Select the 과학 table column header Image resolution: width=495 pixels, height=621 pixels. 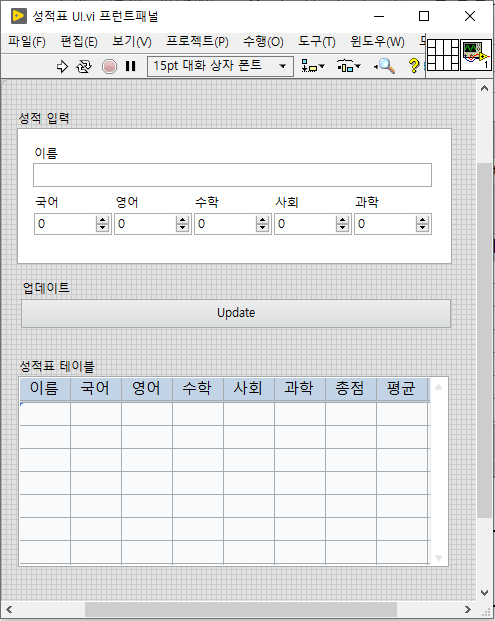pos(300,389)
